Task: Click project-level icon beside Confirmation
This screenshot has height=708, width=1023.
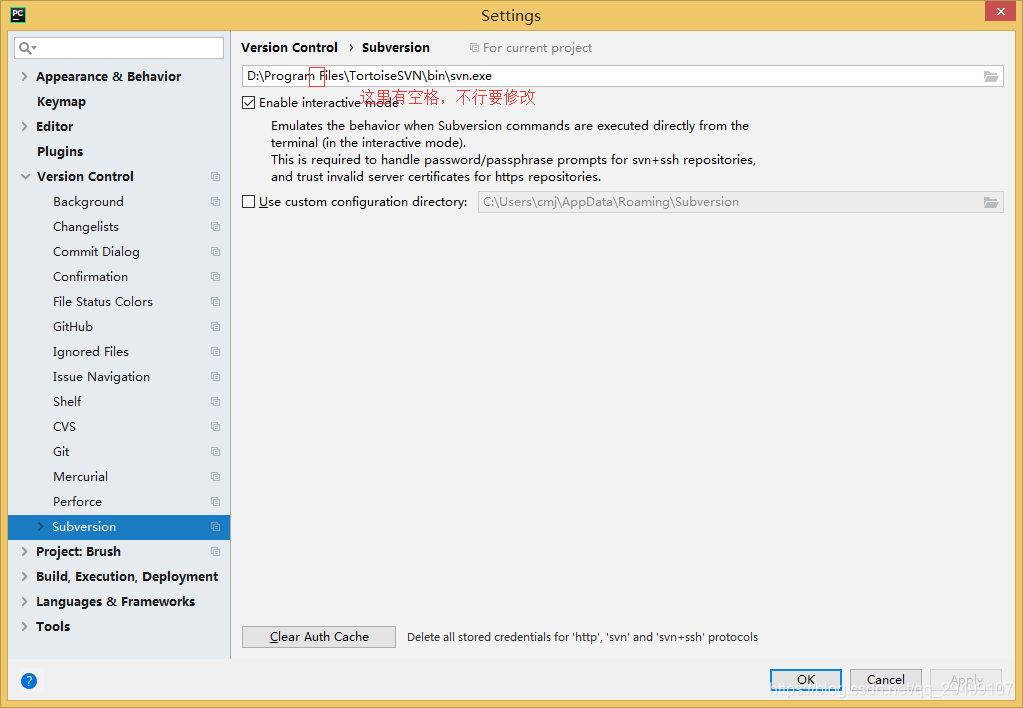Action: [215, 277]
